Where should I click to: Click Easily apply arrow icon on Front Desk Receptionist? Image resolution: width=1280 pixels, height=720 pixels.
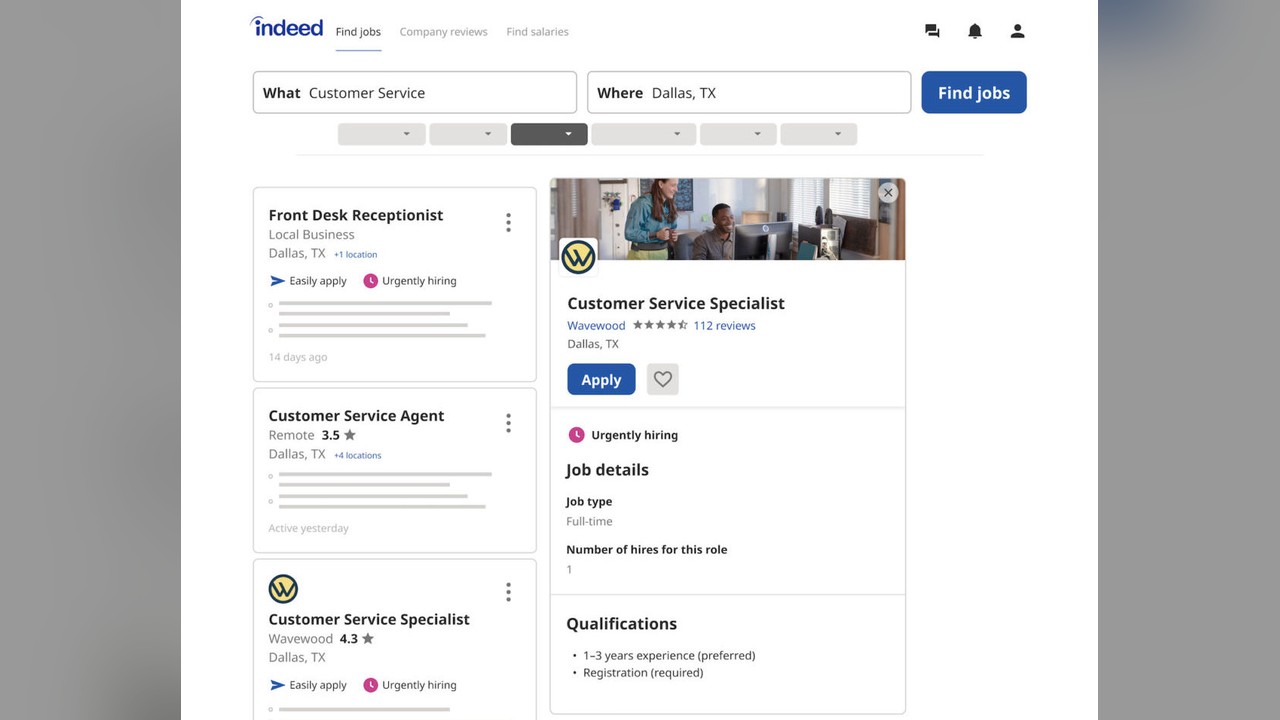277,281
